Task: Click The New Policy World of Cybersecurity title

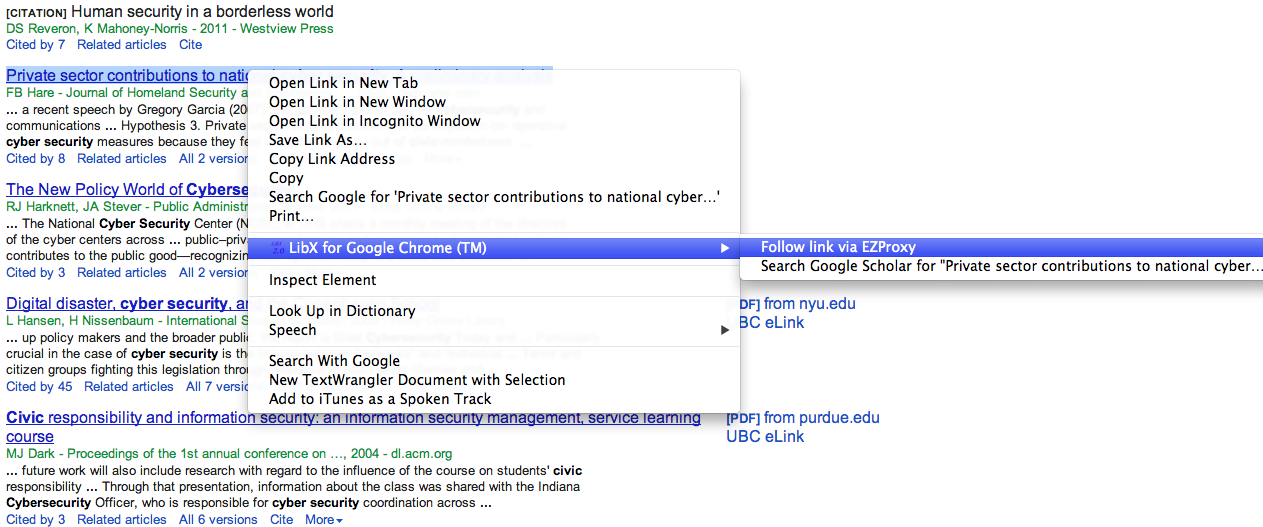Action: coord(126,190)
